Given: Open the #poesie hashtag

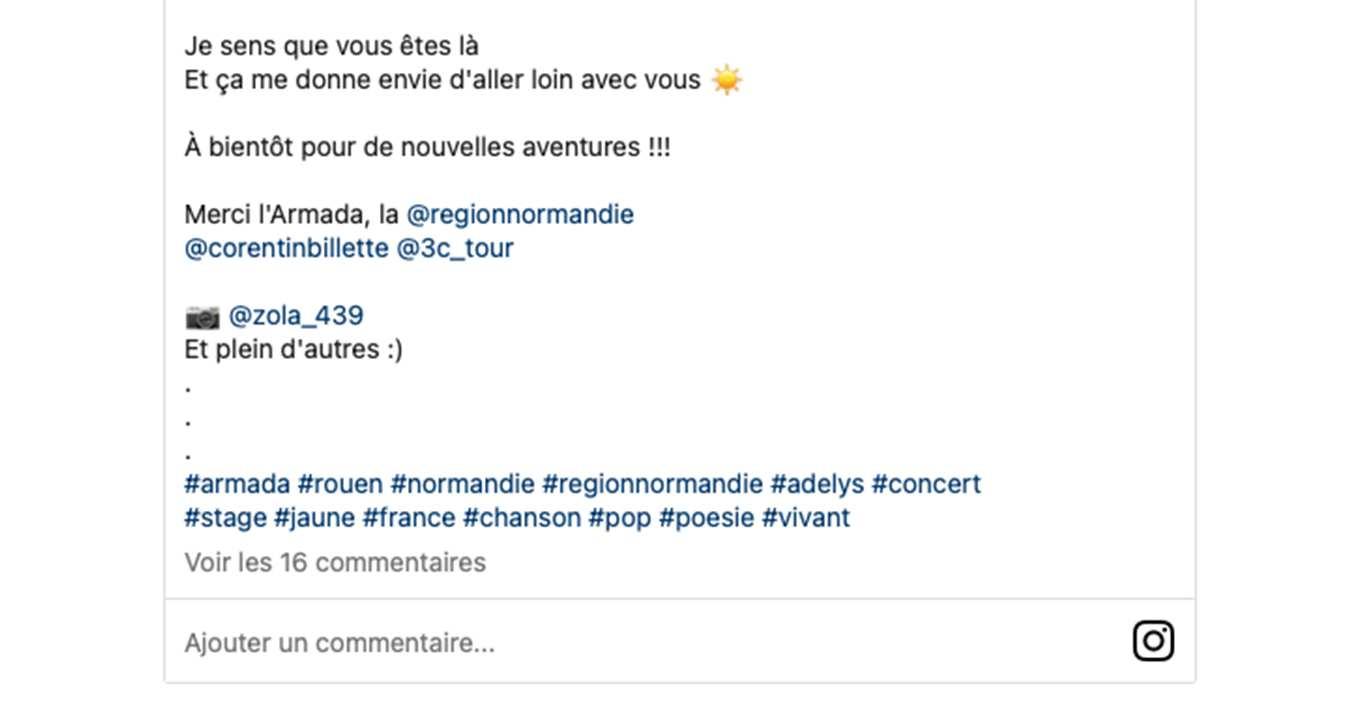Looking at the screenshot, I should pyautogui.click(x=706, y=518).
